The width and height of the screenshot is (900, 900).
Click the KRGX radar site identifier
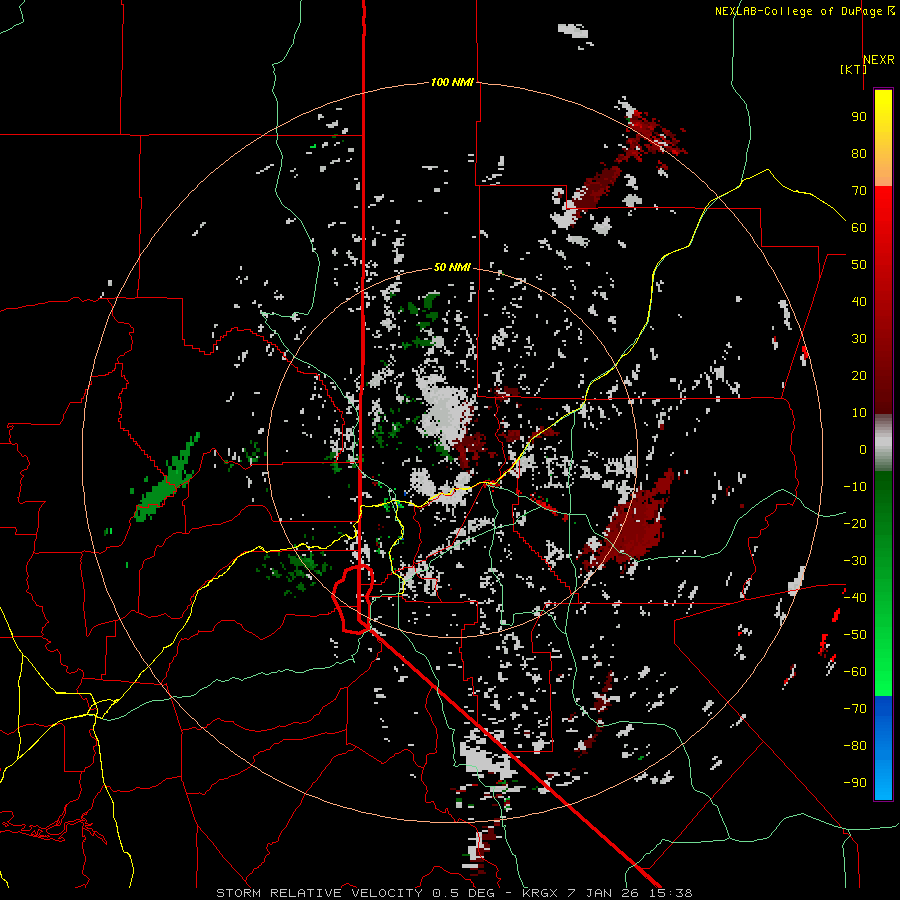click(540, 893)
